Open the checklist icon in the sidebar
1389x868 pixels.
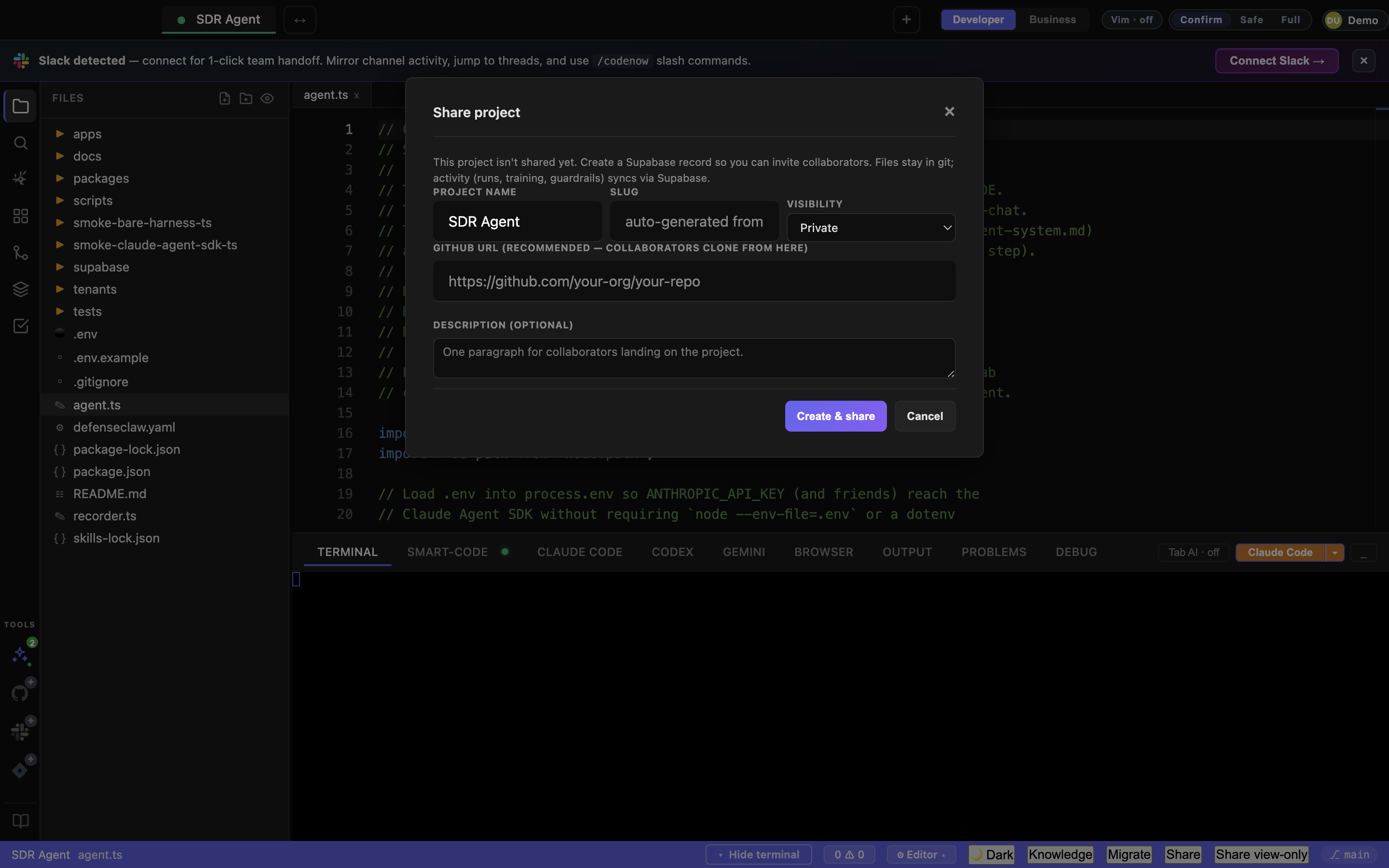tap(20, 326)
